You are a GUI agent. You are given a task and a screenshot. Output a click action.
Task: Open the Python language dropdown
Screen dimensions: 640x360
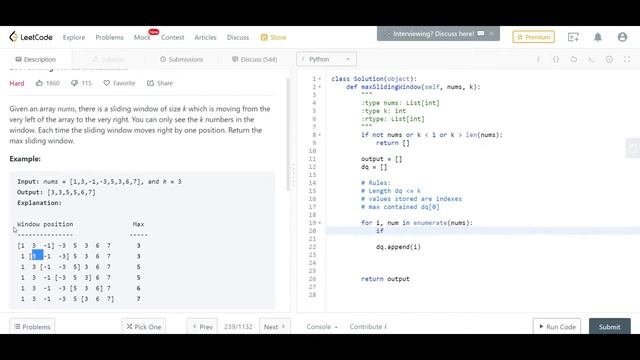[x=327, y=59]
